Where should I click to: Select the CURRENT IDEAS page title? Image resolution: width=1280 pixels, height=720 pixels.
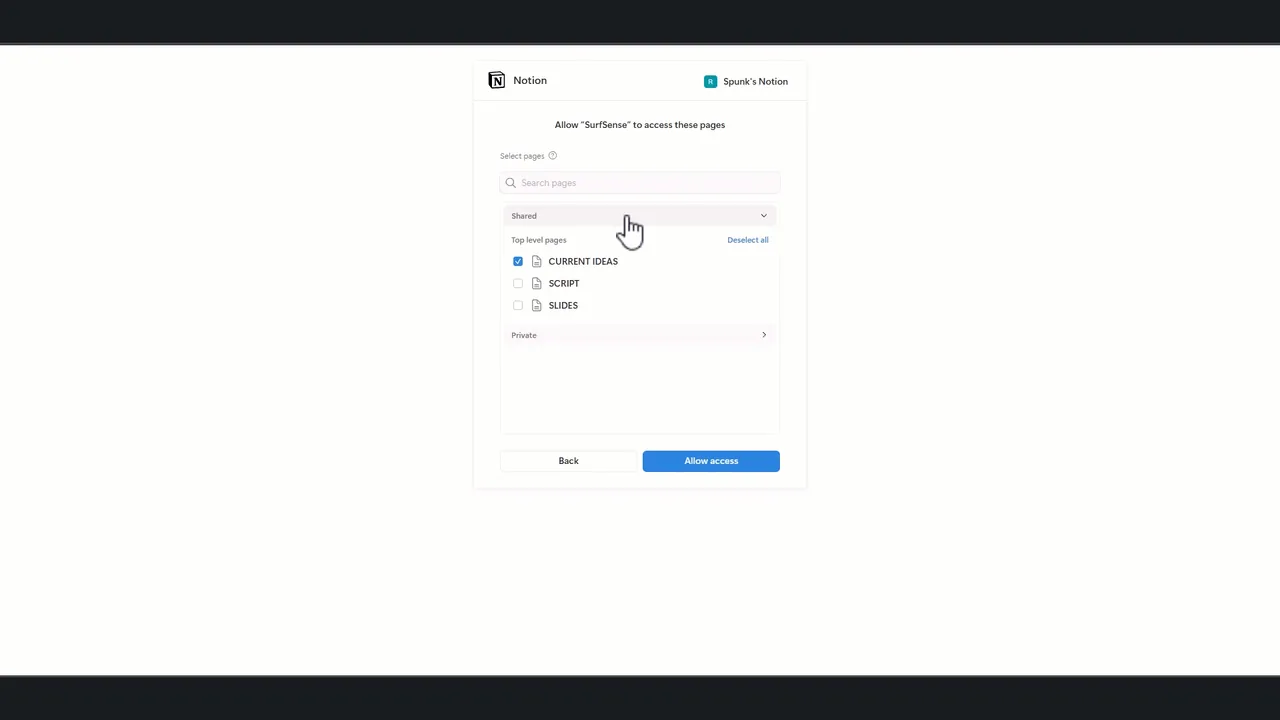coord(583,261)
